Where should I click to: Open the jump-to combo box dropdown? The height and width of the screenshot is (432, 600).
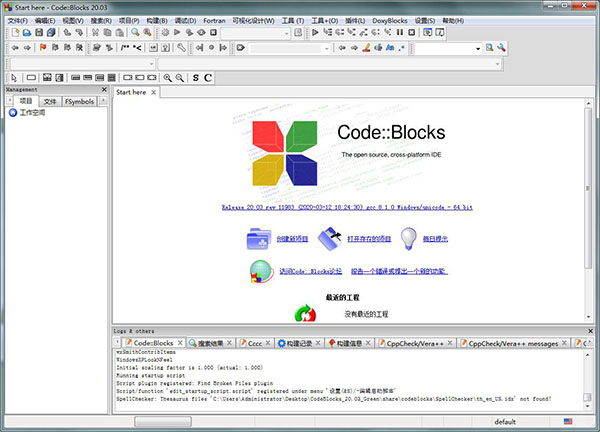coord(326,49)
